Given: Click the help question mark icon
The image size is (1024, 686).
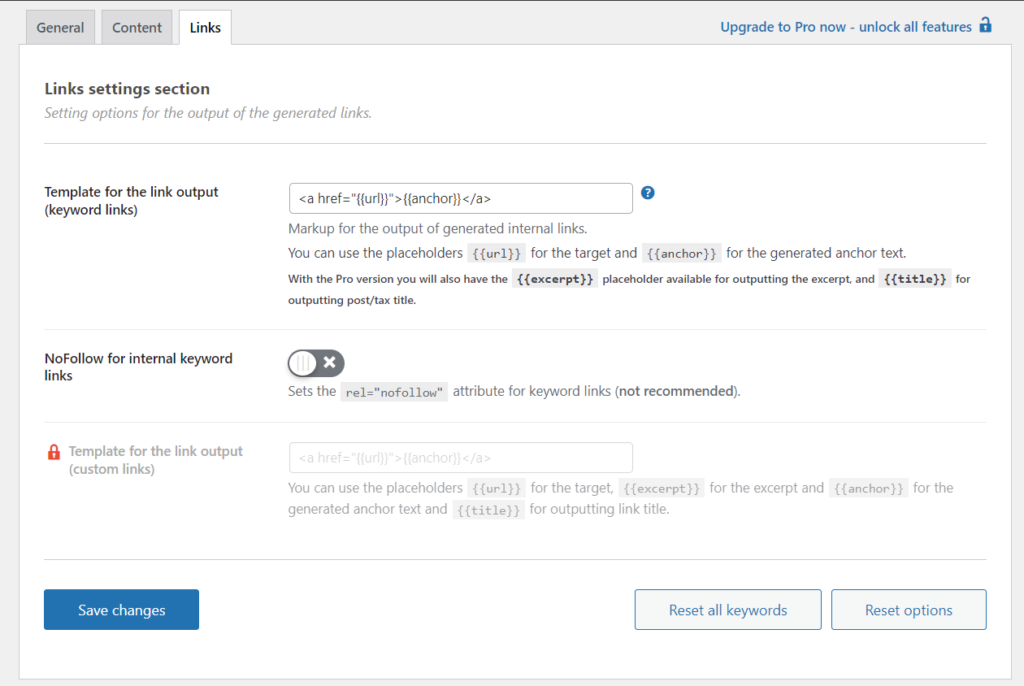Looking at the screenshot, I should [647, 192].
